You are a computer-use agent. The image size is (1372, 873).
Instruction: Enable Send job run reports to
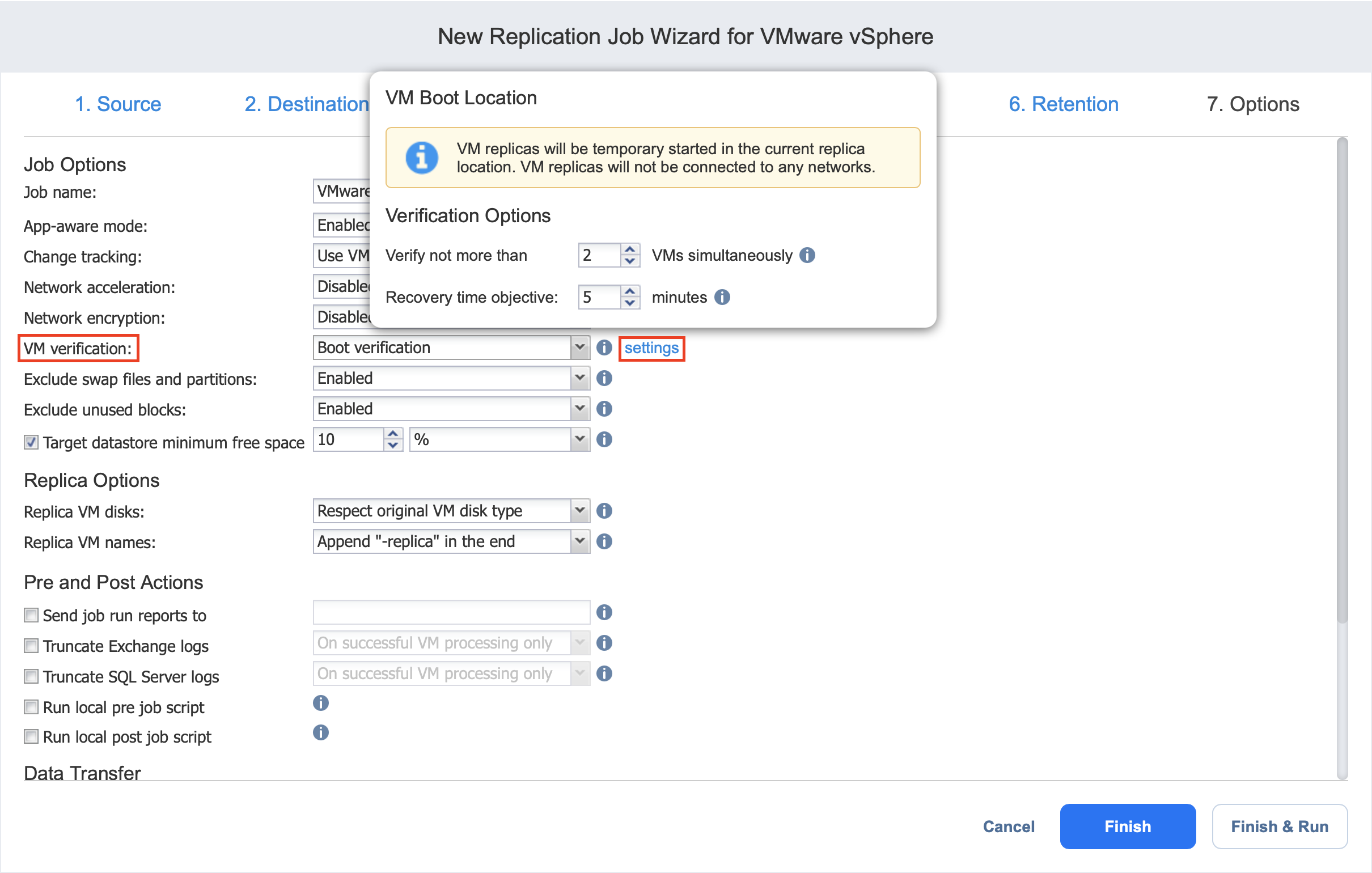click(31, 616)
